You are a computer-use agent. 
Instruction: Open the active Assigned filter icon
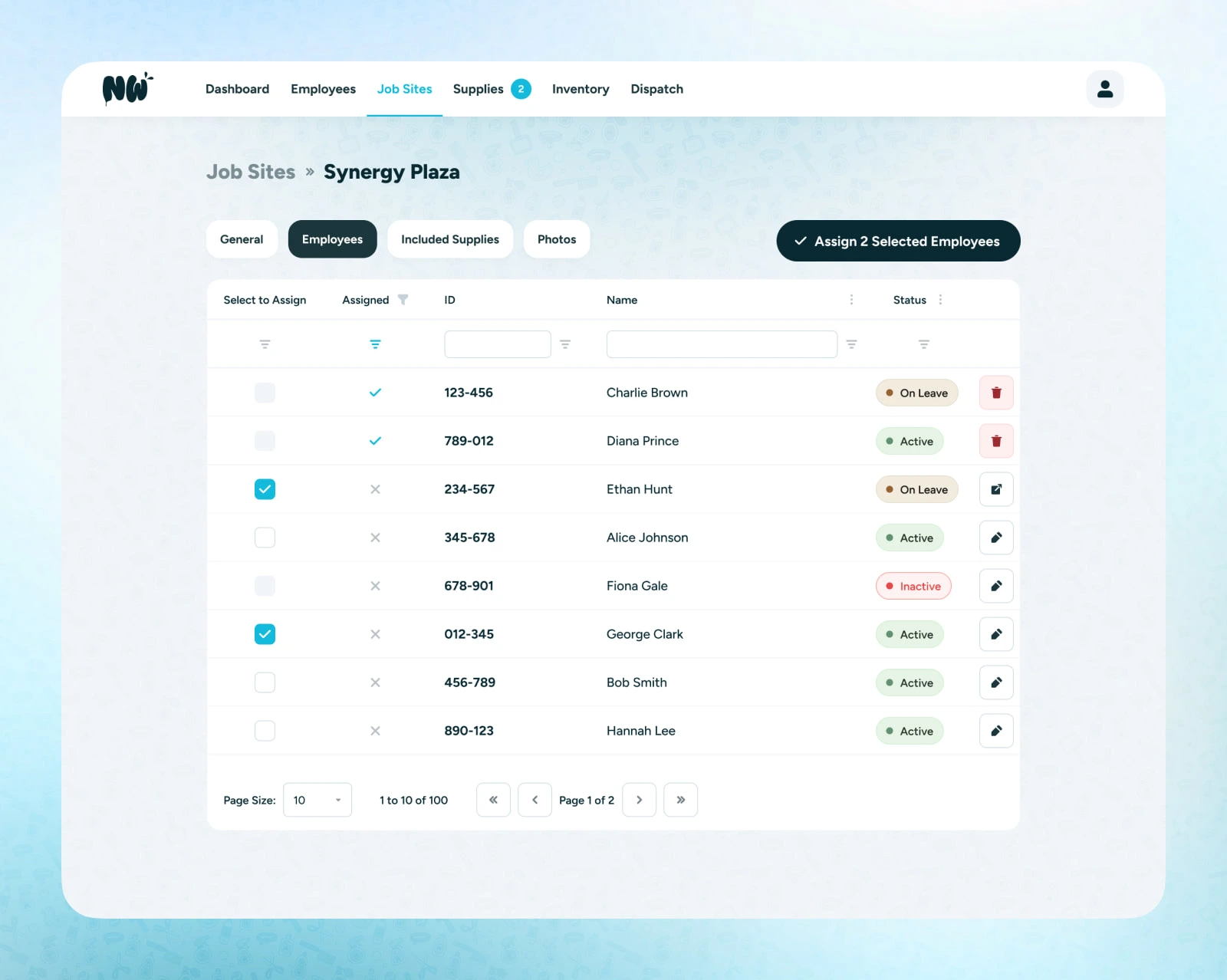coord(375,344)
